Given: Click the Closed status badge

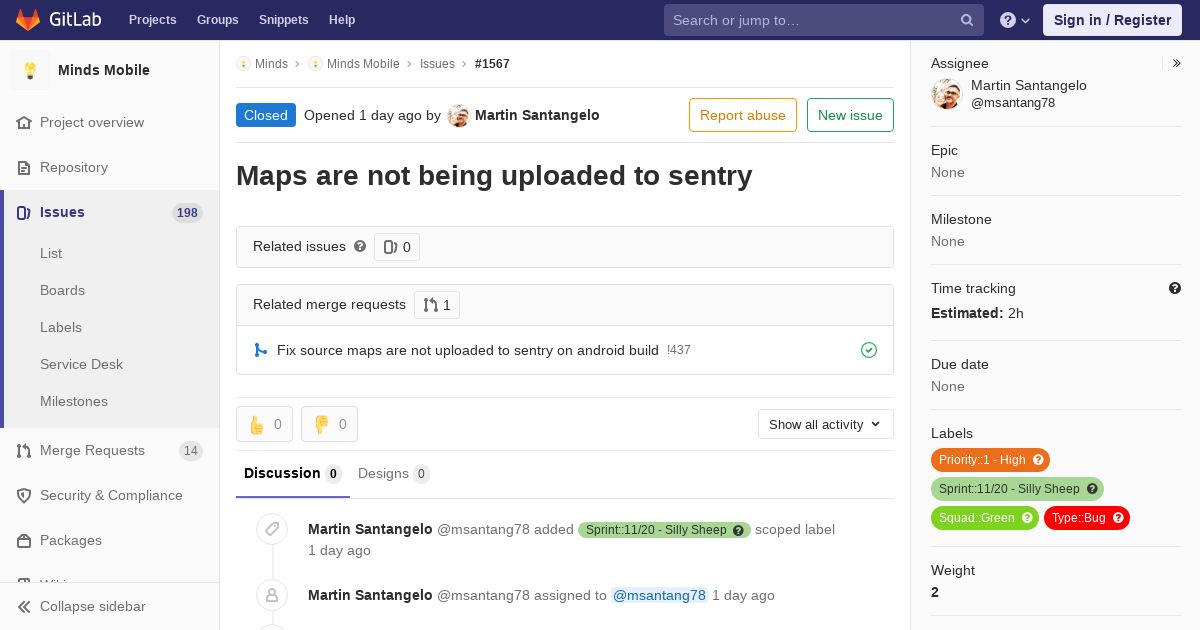Looking at the screenshot, I should pyautogui.click(x=266, y=115).
